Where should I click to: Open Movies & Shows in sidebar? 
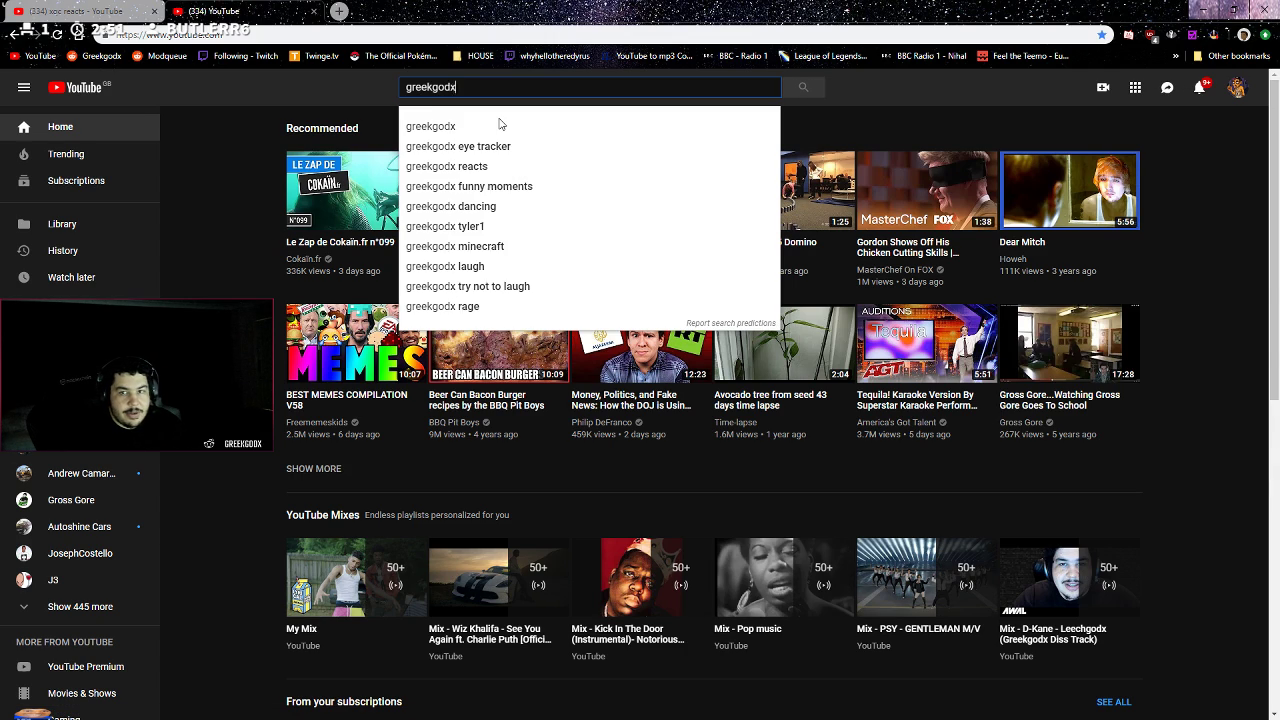pyautogui.click(x=80, y=693)
